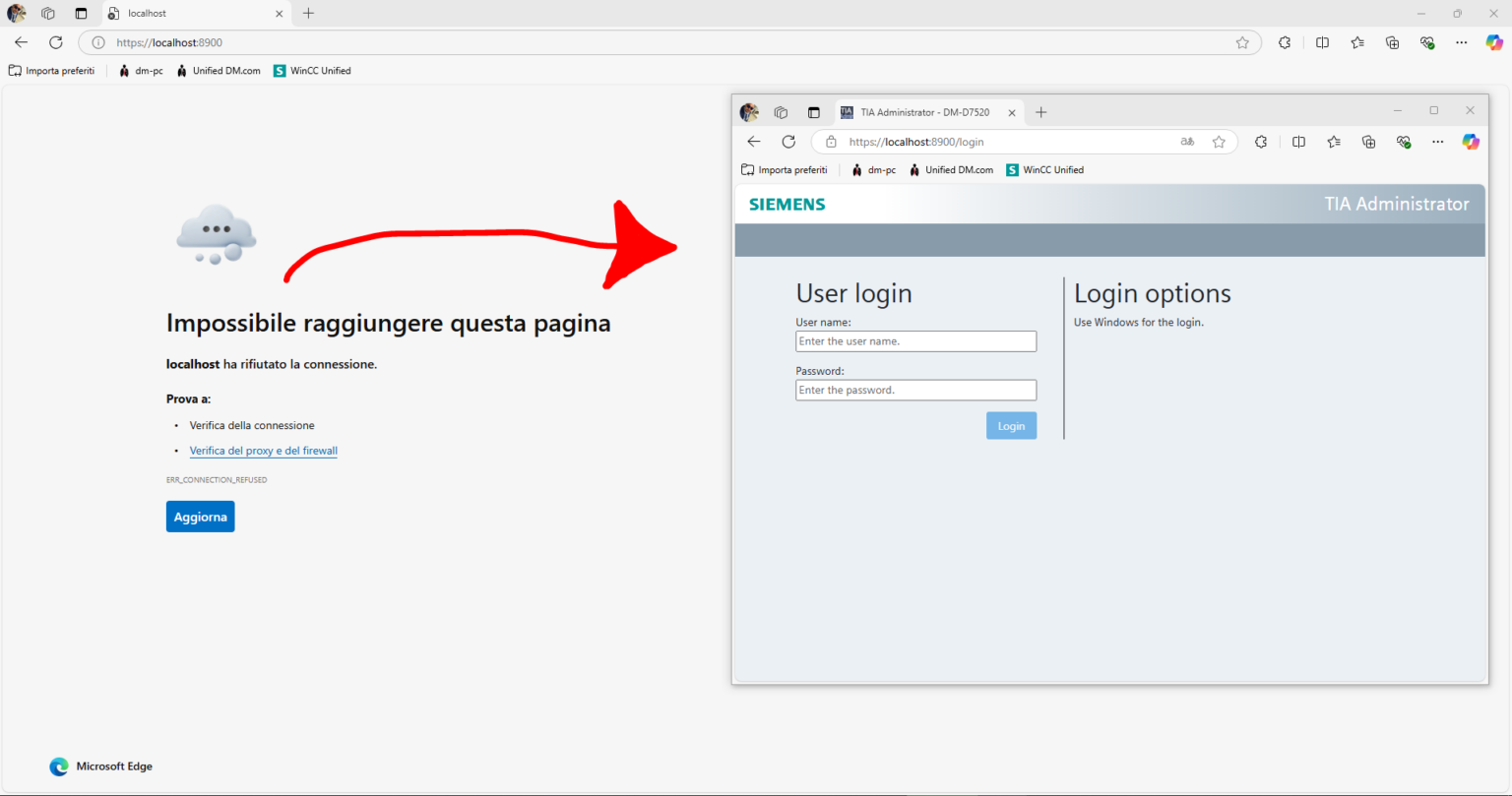
Task: Open Extensions in outer Edge toolbar
Action: (1284, 42)
